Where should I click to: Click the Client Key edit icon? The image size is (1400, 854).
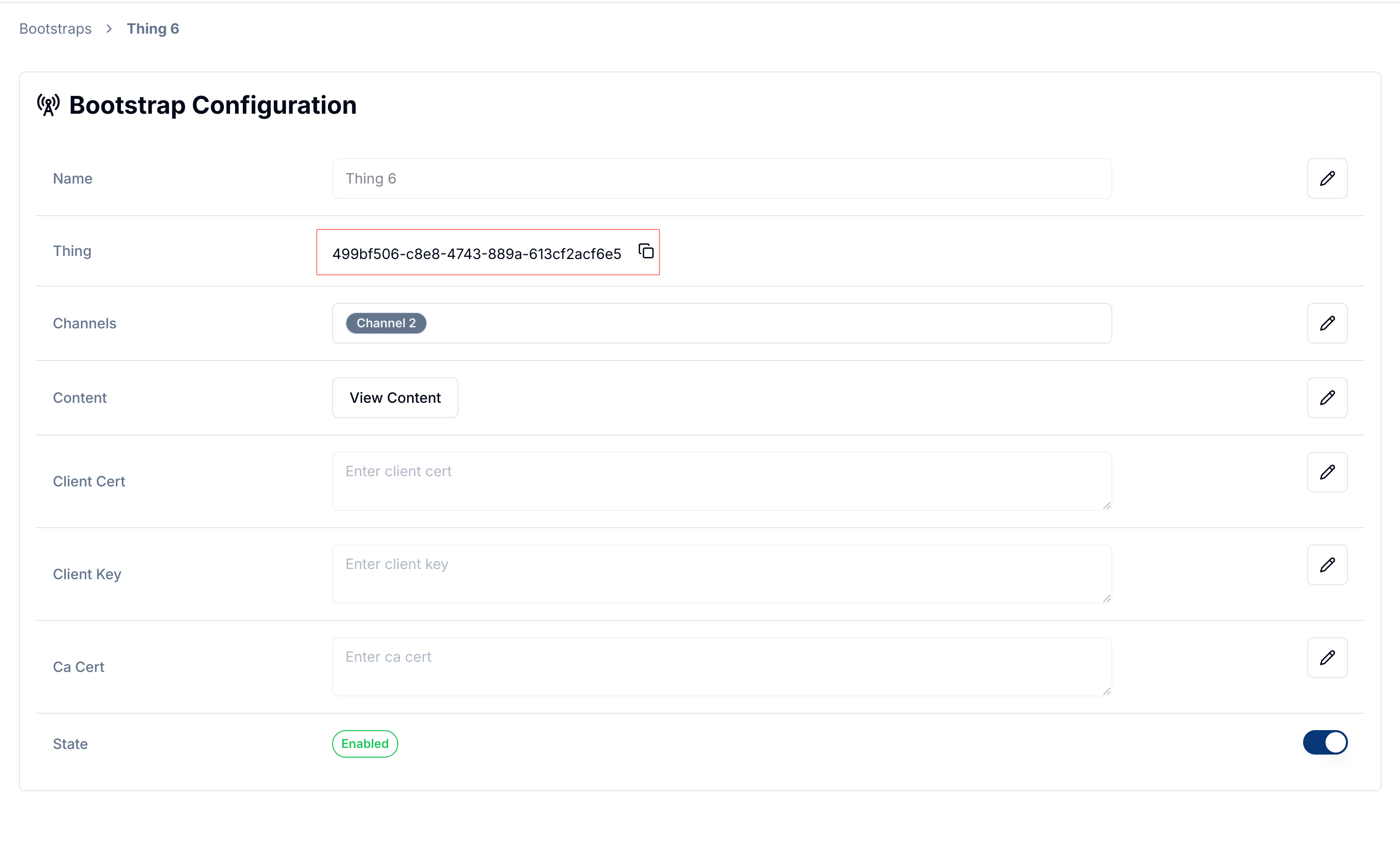(1327, 564)
